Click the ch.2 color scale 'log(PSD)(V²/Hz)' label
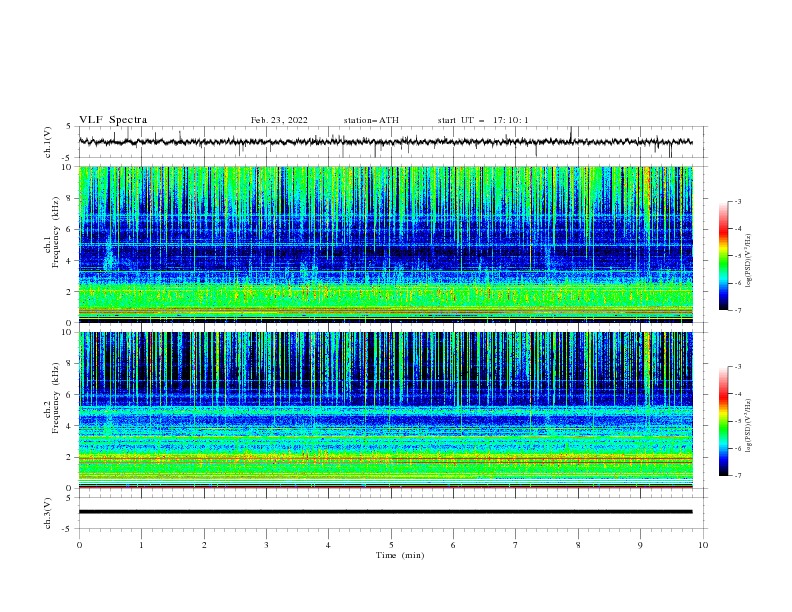The height and width of the screenshot is (612, 792). (x=749, y=425)
